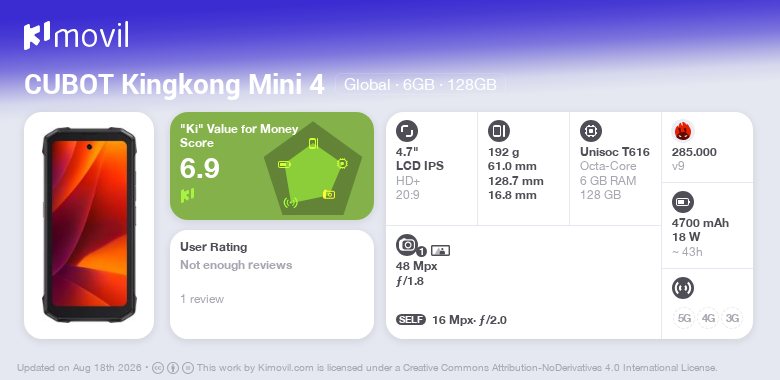Open the 1 review link

coord(202,299)
